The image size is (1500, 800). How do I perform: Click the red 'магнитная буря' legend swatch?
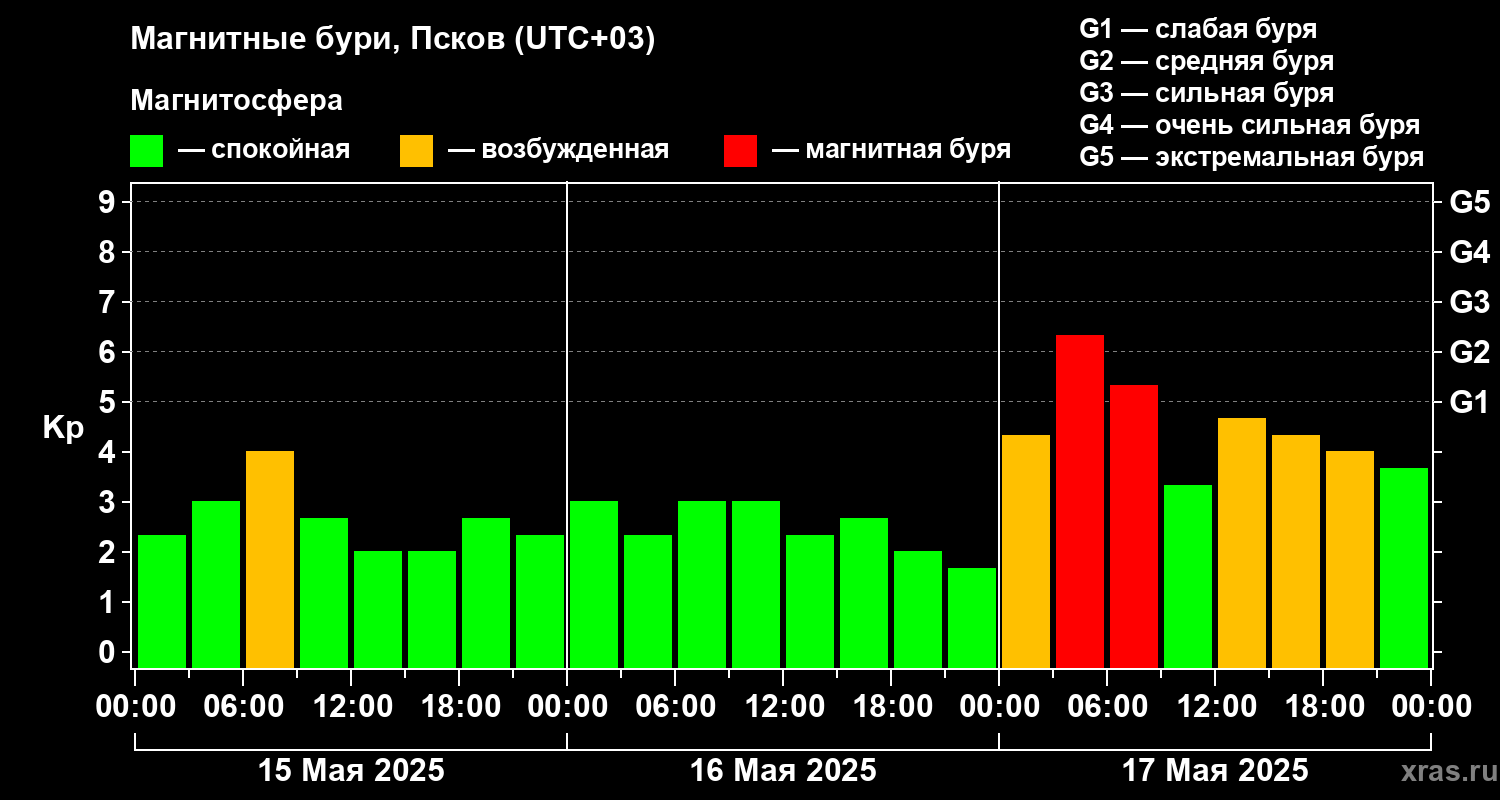click(x=740, y=151)
